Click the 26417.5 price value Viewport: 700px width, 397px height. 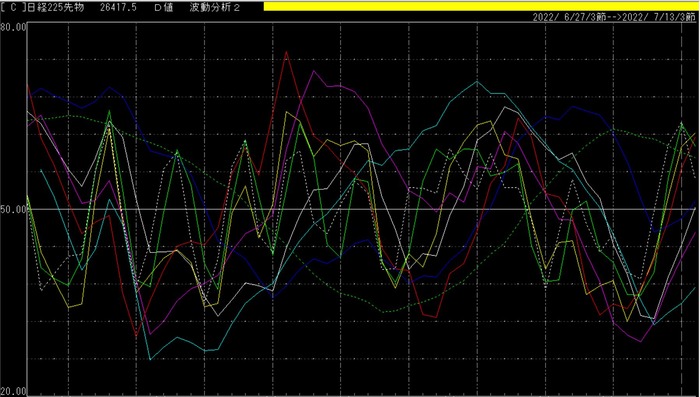(x=118, y=8)
